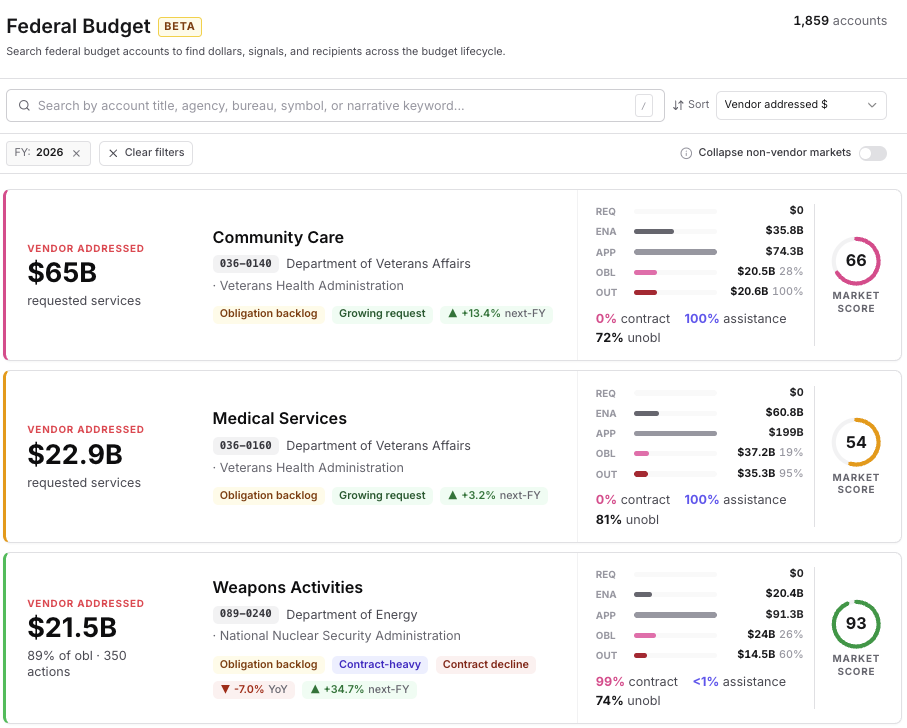
Task: Click the up triangle in +13.4% next-FY
Action: point(452,313)
